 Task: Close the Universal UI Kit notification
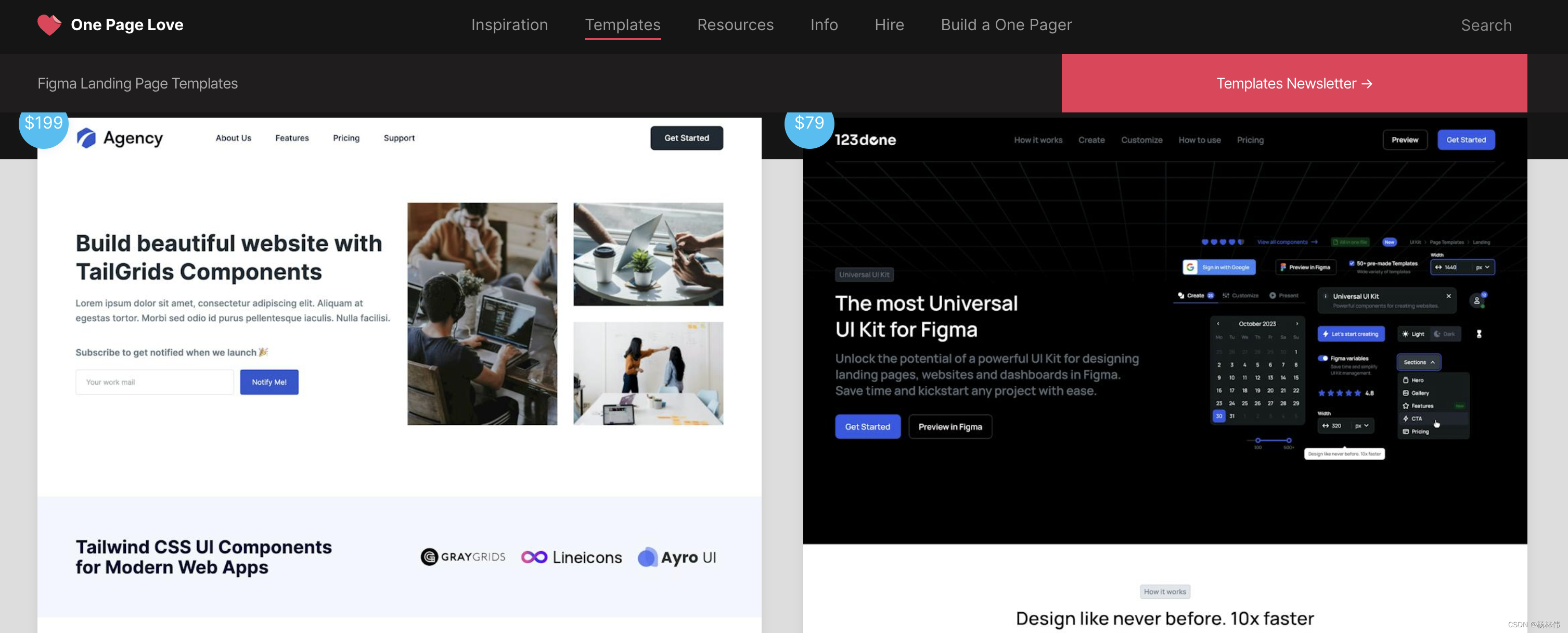(1448, 296)
